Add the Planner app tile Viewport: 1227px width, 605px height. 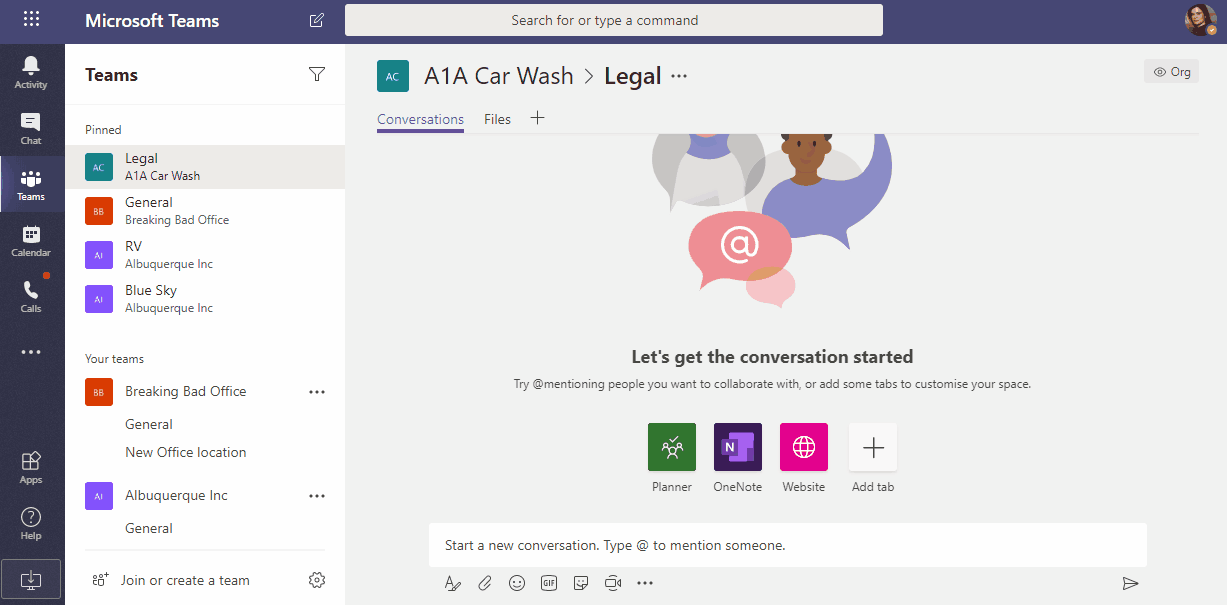pos(672,447)
